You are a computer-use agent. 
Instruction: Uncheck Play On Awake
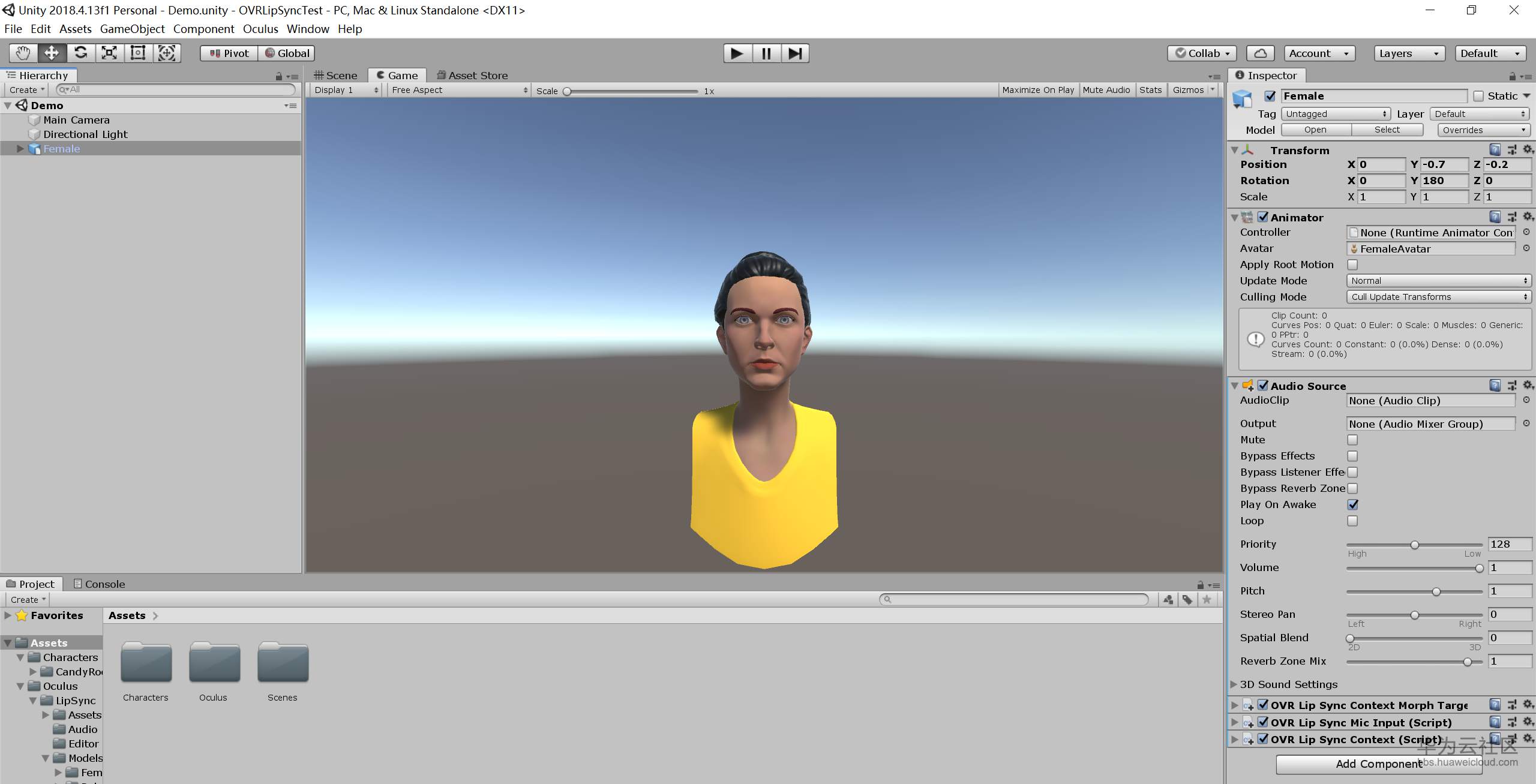(x=1352, y=504)
